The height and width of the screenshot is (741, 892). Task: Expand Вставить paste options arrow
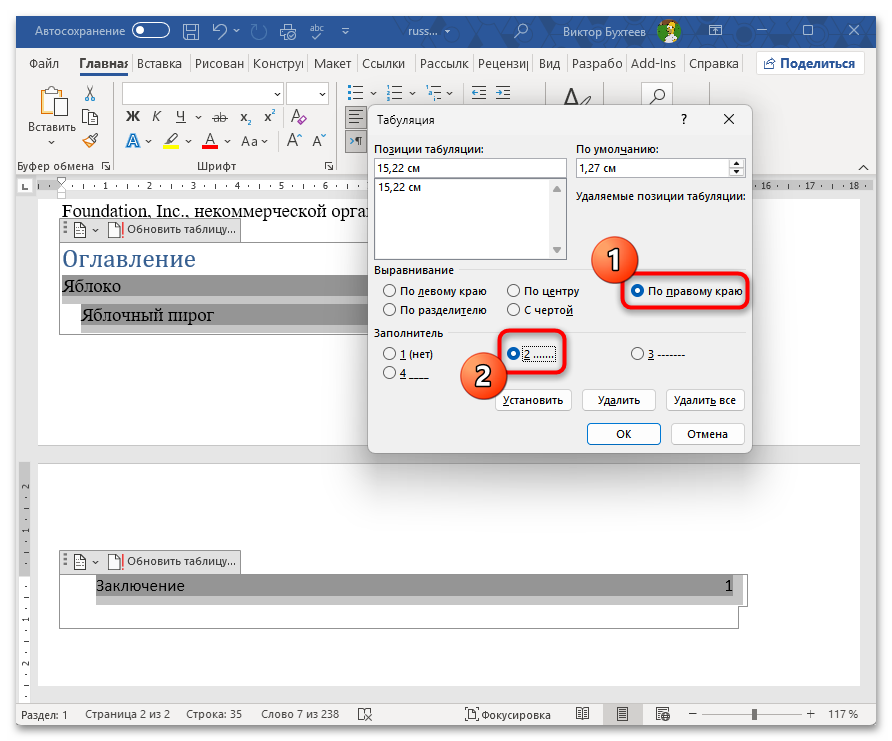click(x=52, y=143)
